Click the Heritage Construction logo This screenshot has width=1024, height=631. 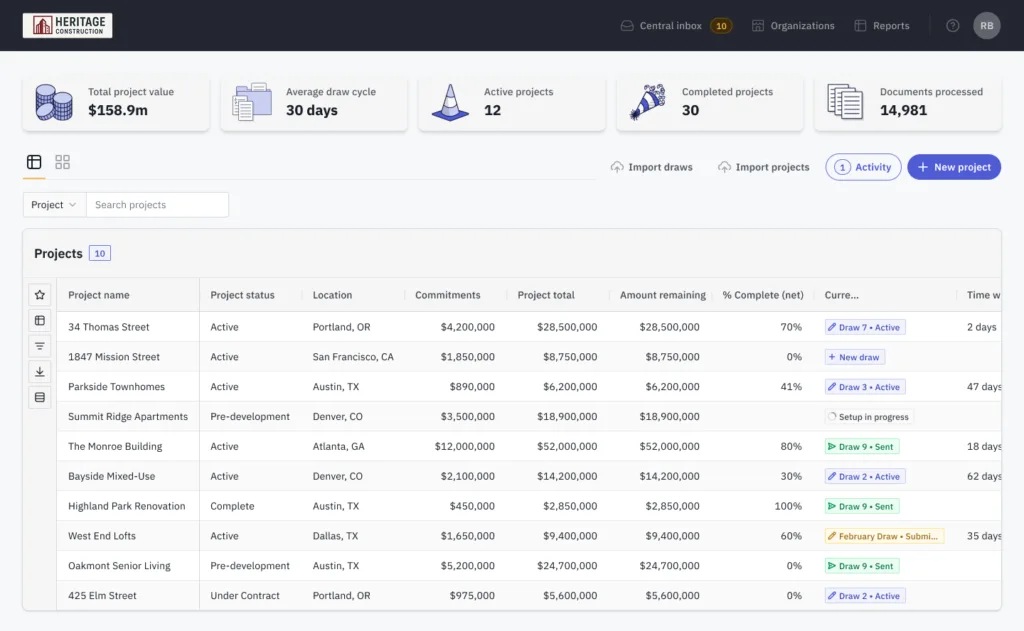click(x=67, y=25)
